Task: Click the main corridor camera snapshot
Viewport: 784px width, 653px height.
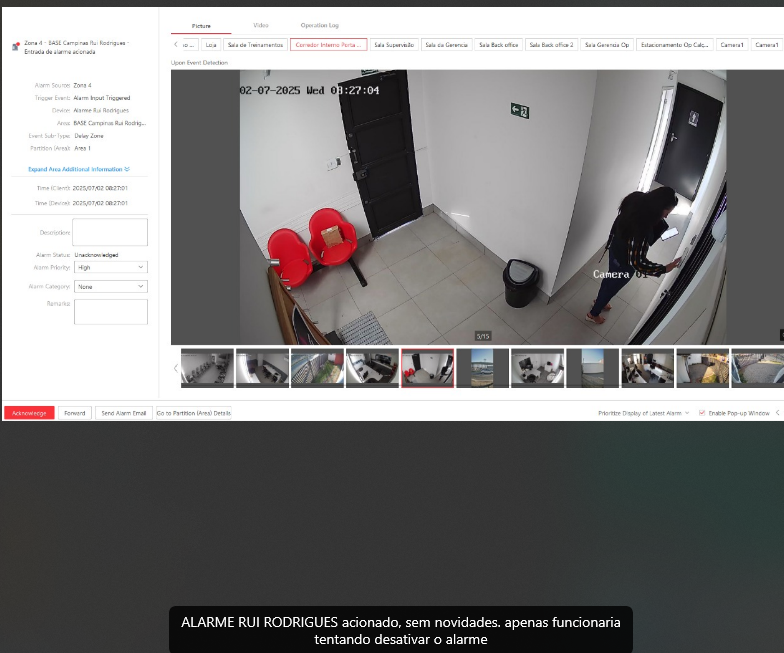Action: [x=482, y=207]
